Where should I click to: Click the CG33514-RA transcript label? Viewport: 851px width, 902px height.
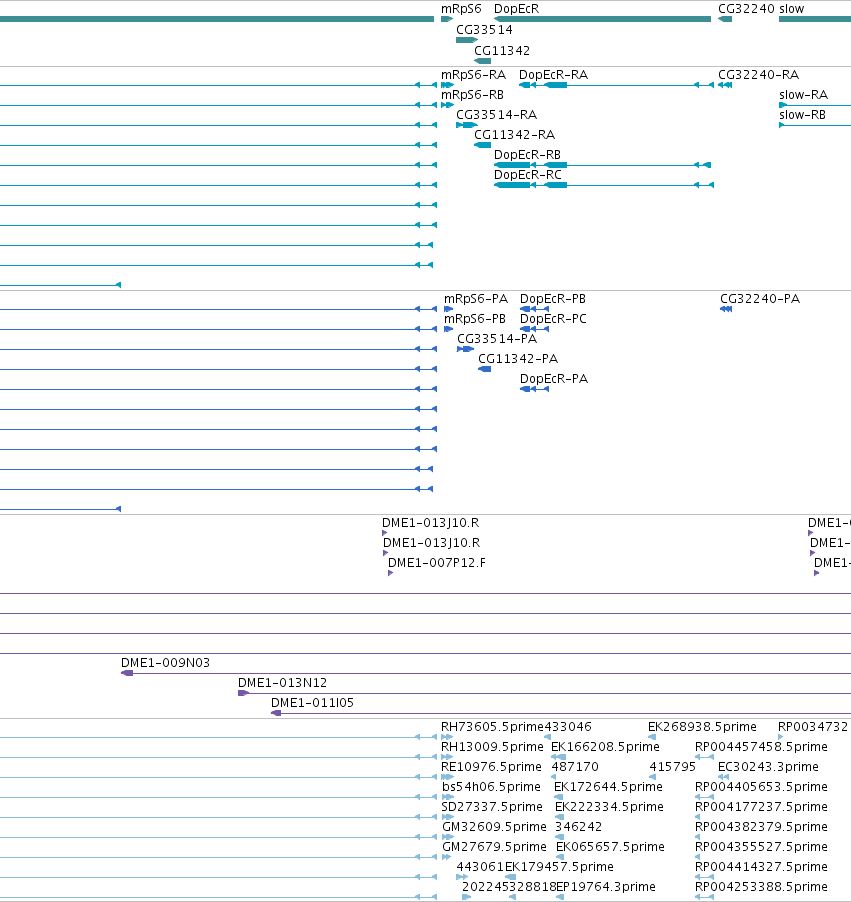click(497, 115)
